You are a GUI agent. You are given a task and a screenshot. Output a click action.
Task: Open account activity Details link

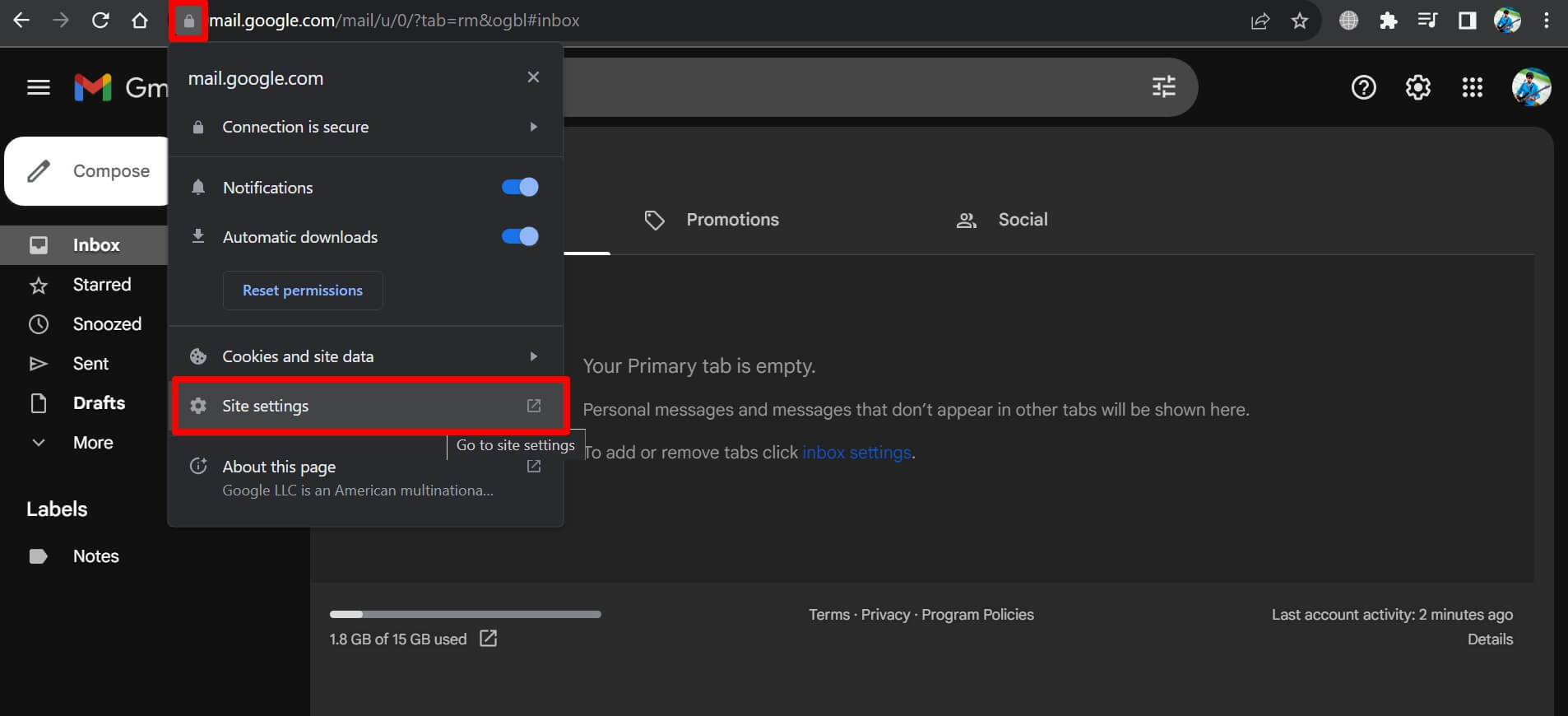click(1490, 639)
